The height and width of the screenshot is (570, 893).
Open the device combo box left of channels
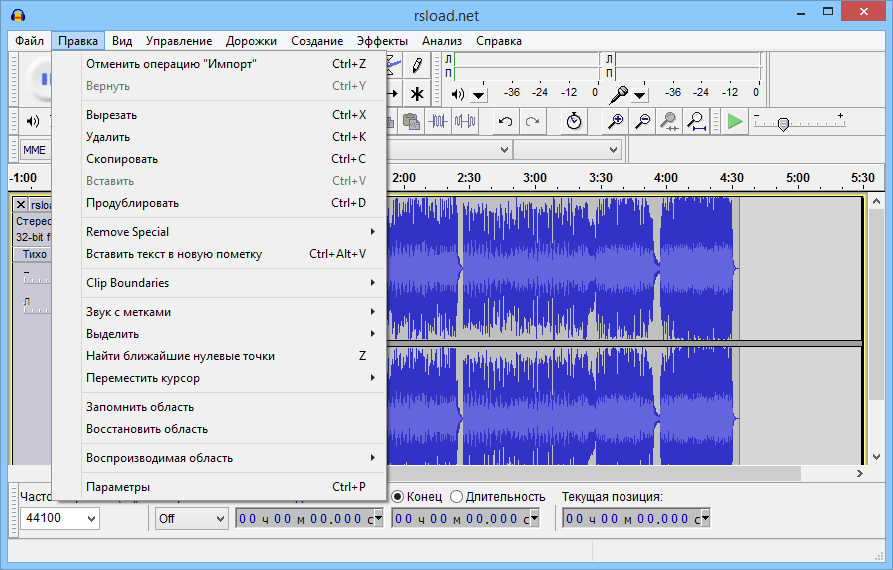449,150
